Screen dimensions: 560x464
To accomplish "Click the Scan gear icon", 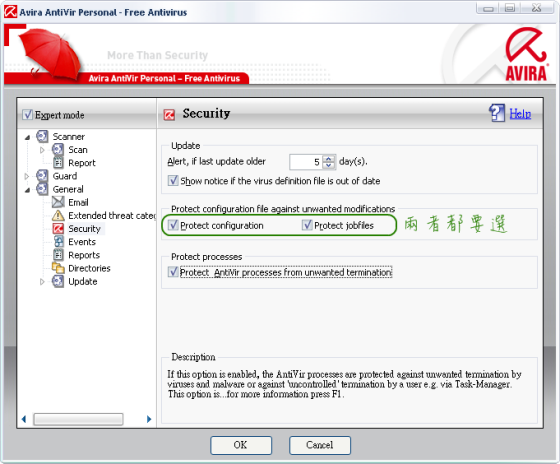I will click(58, 150).
